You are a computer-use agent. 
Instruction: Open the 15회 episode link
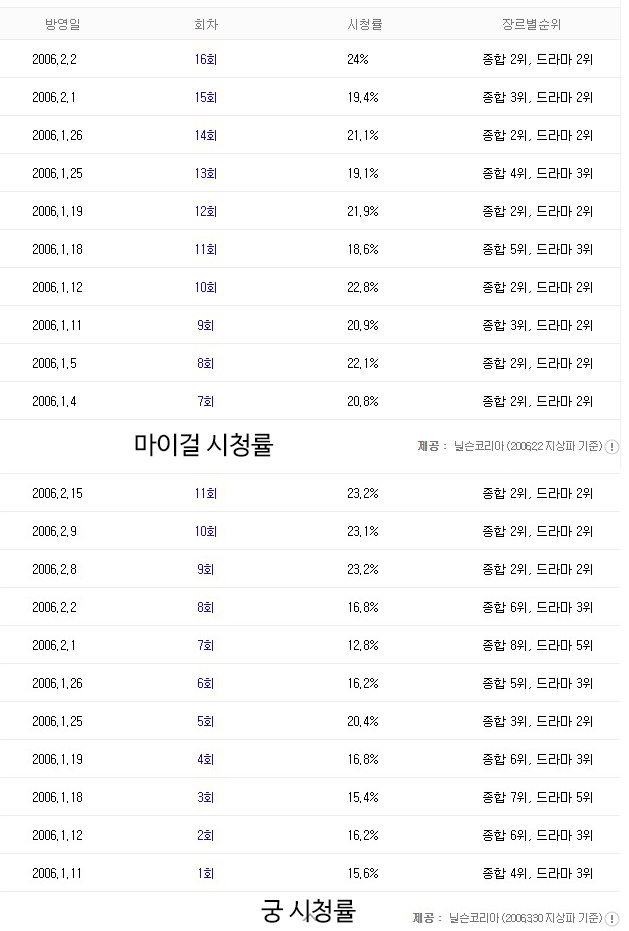(x=206, y=97)
